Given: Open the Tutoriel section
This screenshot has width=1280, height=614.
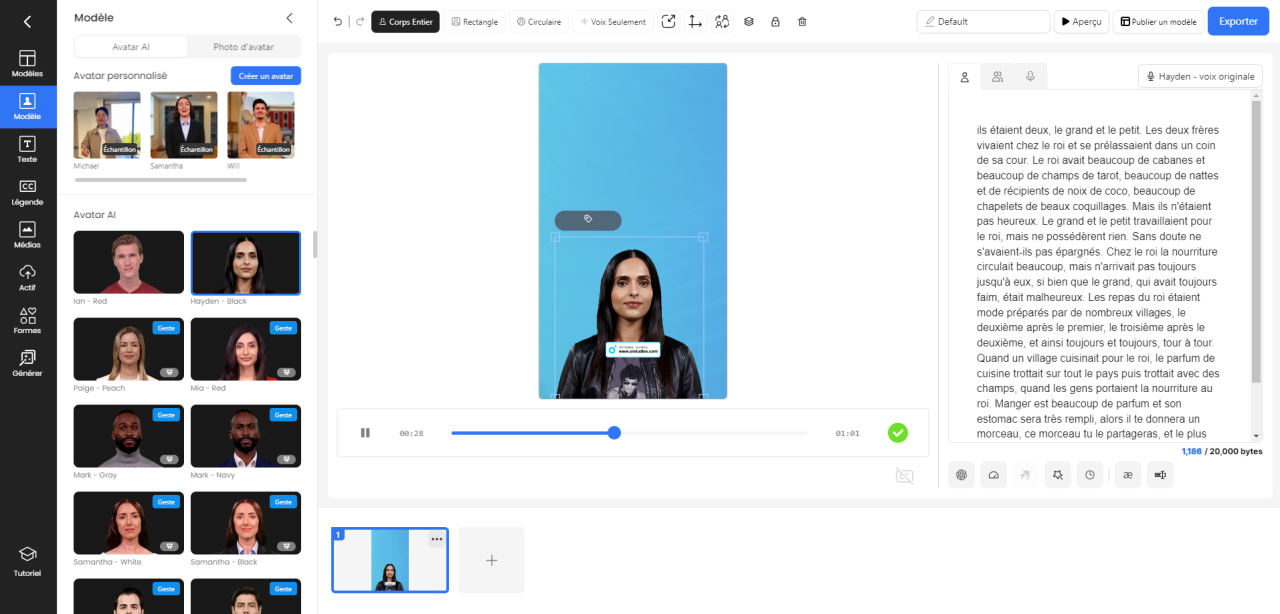Looking at the screenshot, I should click(28, 561).
